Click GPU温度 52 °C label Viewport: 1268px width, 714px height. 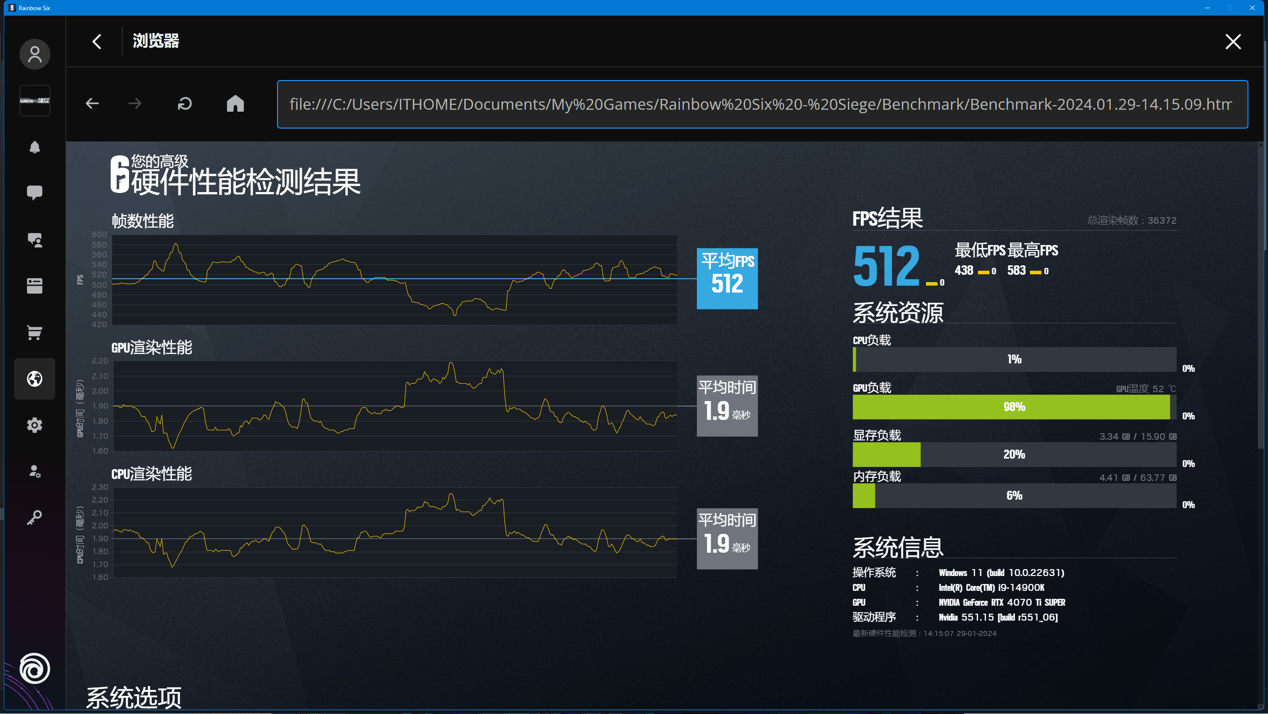pyautogui.click(x=1146, y=388)
